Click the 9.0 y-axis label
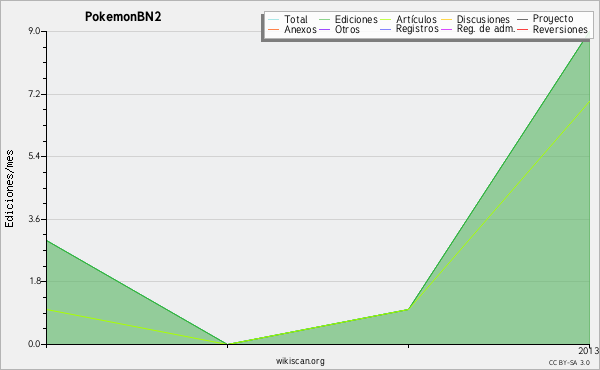Image resolution: width=600 pixels, height=370 pixels. 34,31
